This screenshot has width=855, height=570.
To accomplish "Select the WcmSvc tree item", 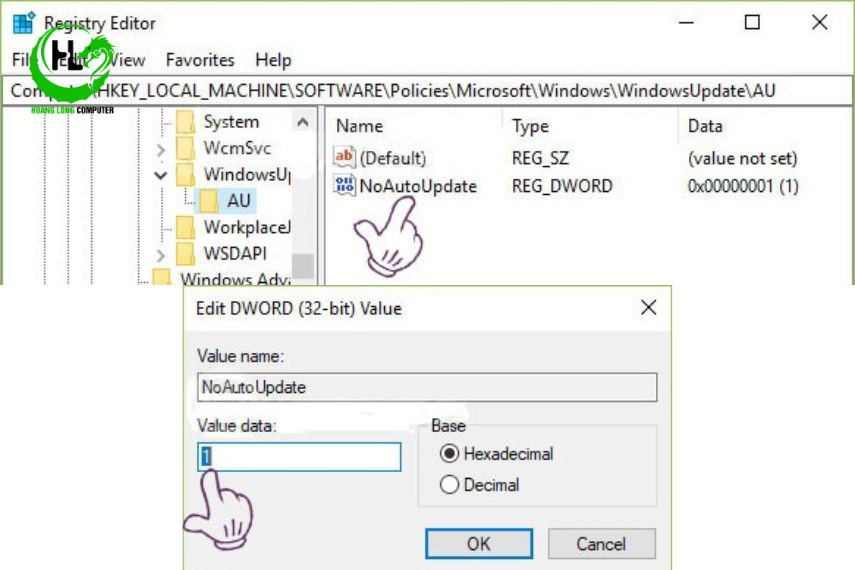I will [237, 148].
